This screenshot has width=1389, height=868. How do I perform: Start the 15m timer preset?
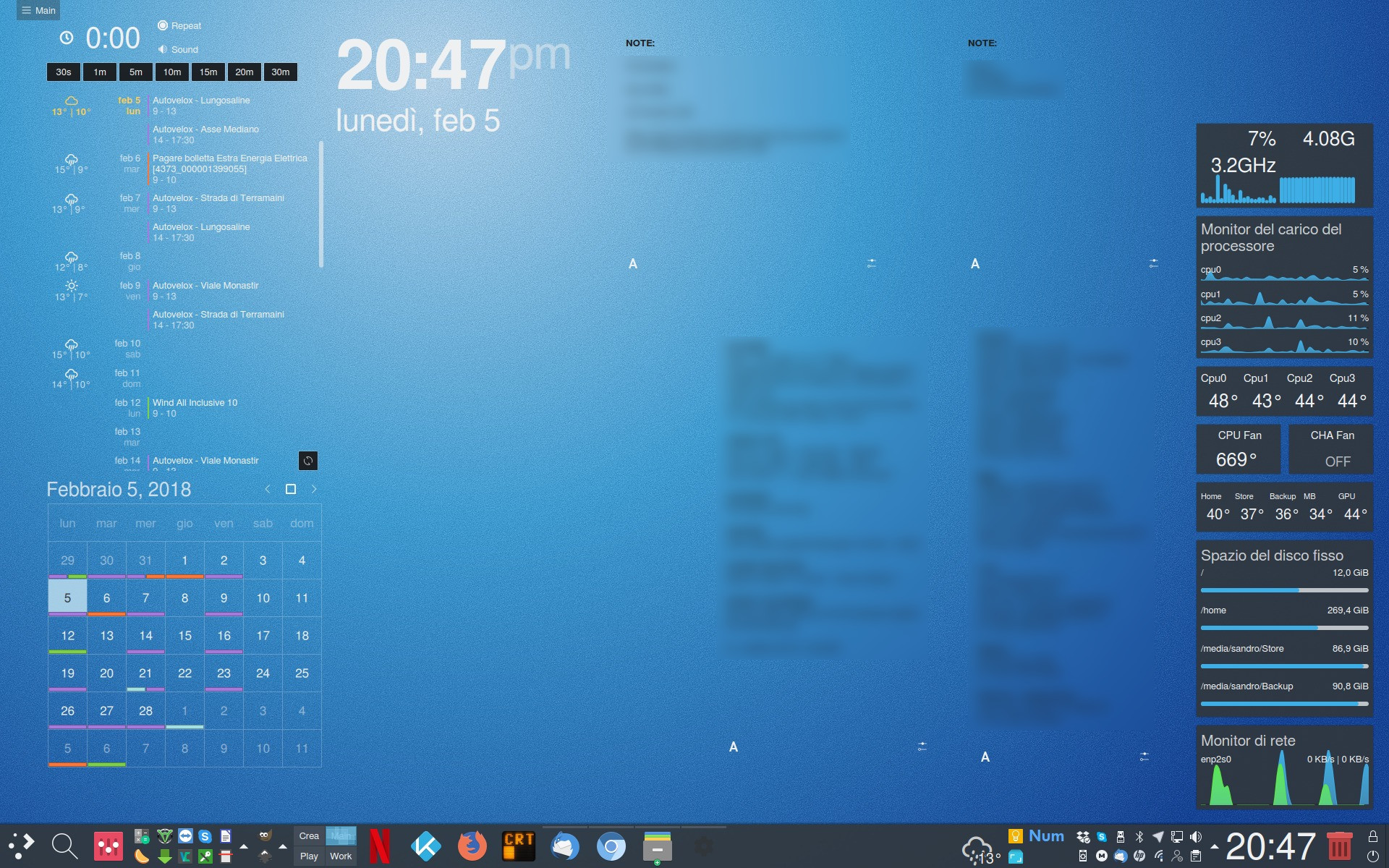tap(208, 72)
